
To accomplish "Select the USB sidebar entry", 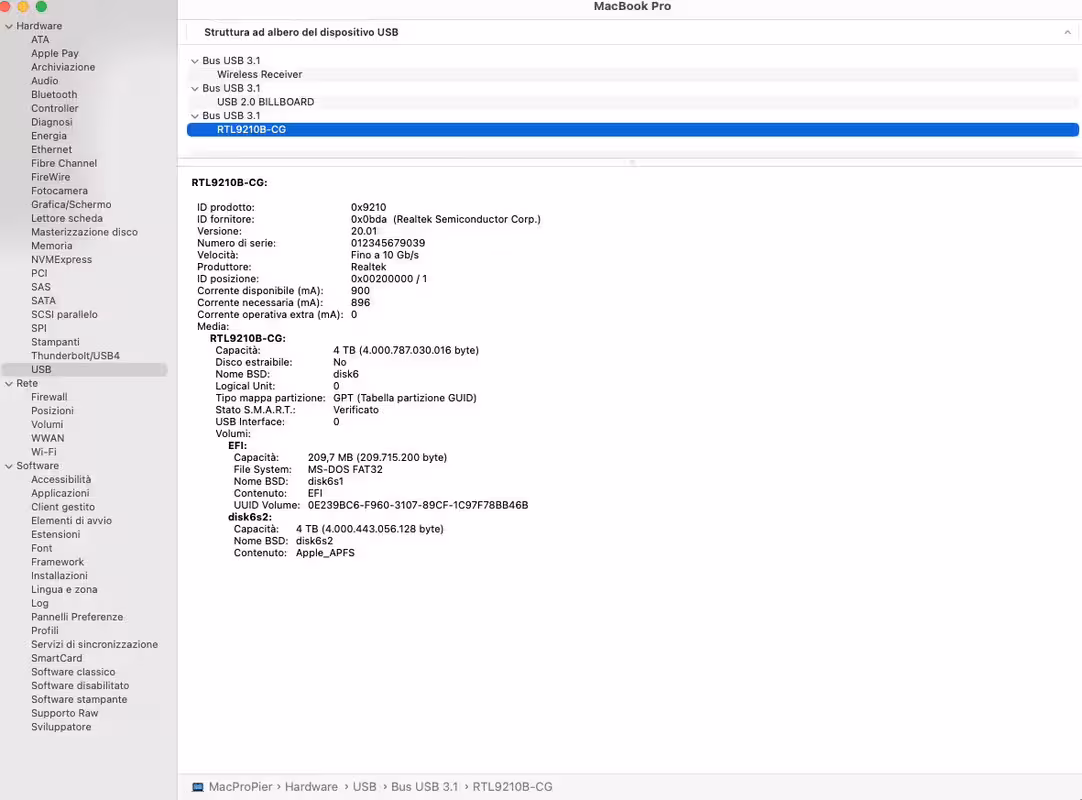I will pyautogui.click(x=84, y=370).
